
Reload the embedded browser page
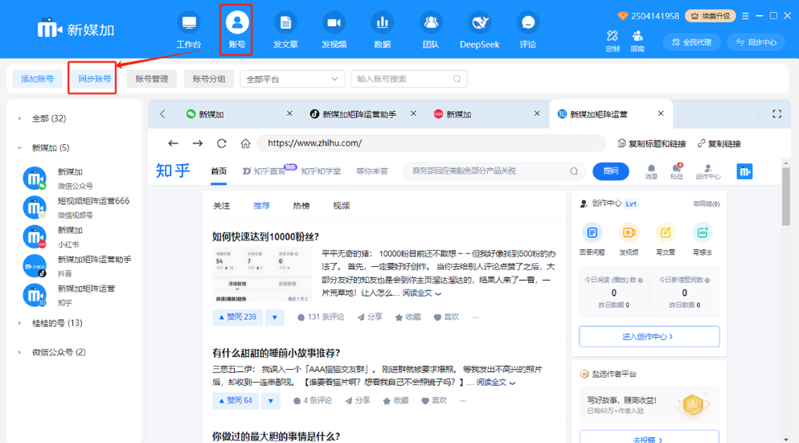tap(221, 143)
